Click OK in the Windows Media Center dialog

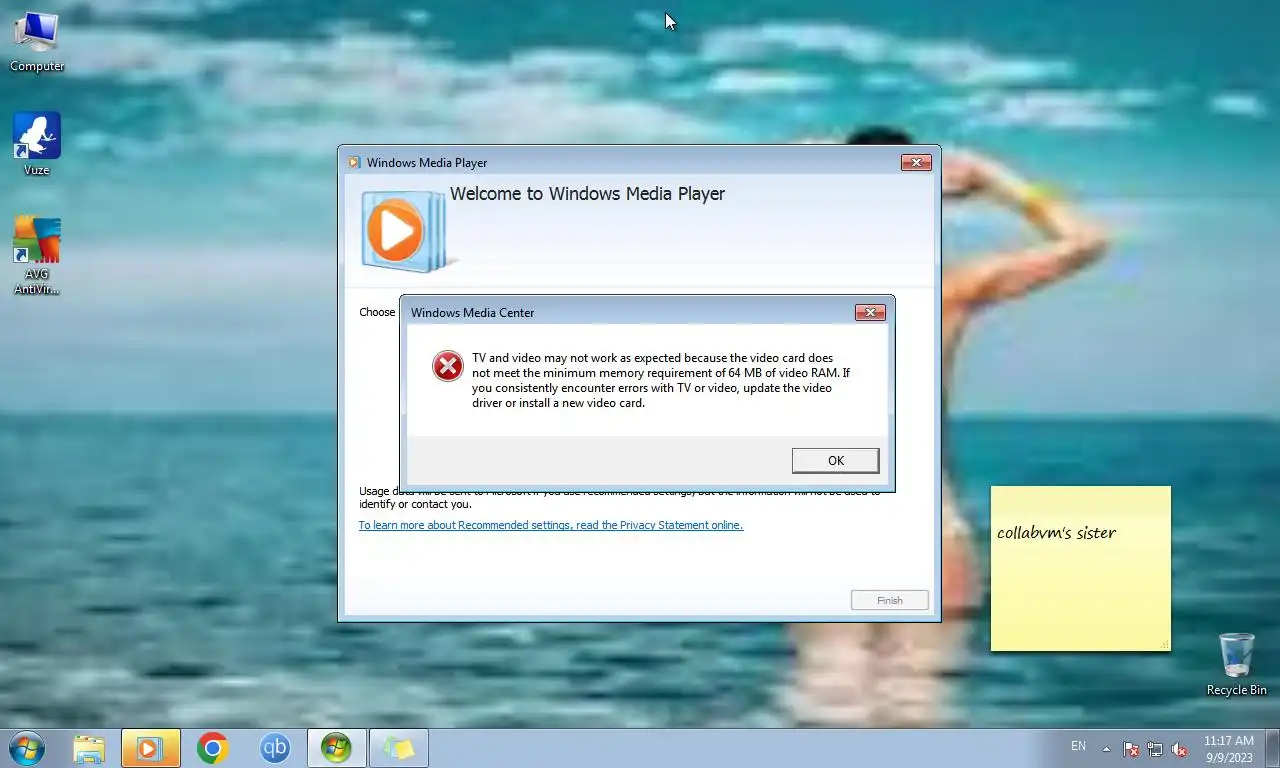(835, 460)
